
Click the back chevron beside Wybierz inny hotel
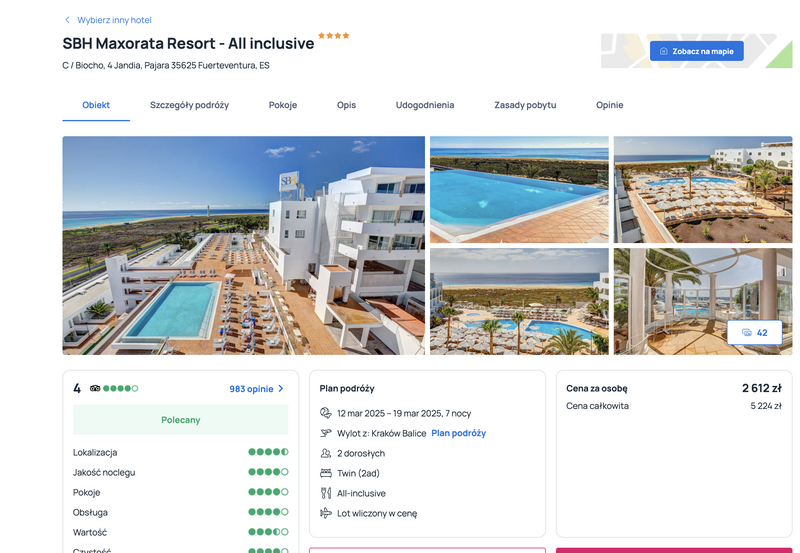coord(67,20)
